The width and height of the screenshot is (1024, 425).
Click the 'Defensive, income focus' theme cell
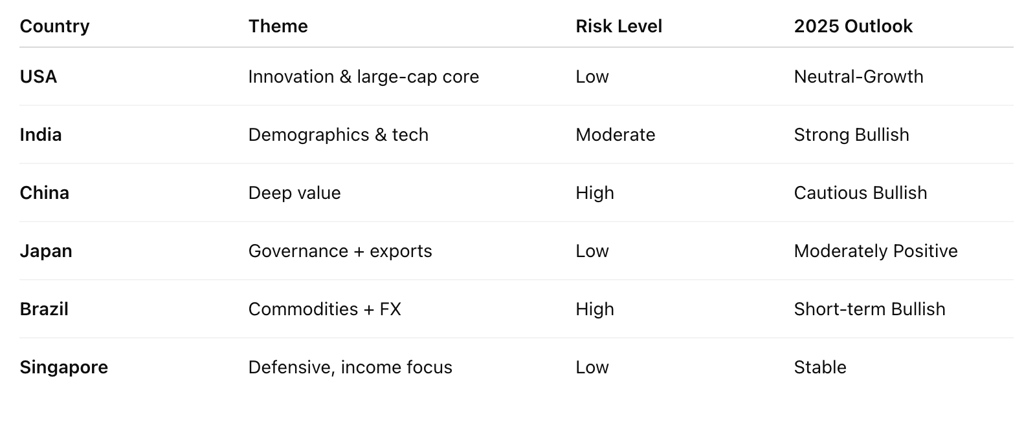pos(350,367)
